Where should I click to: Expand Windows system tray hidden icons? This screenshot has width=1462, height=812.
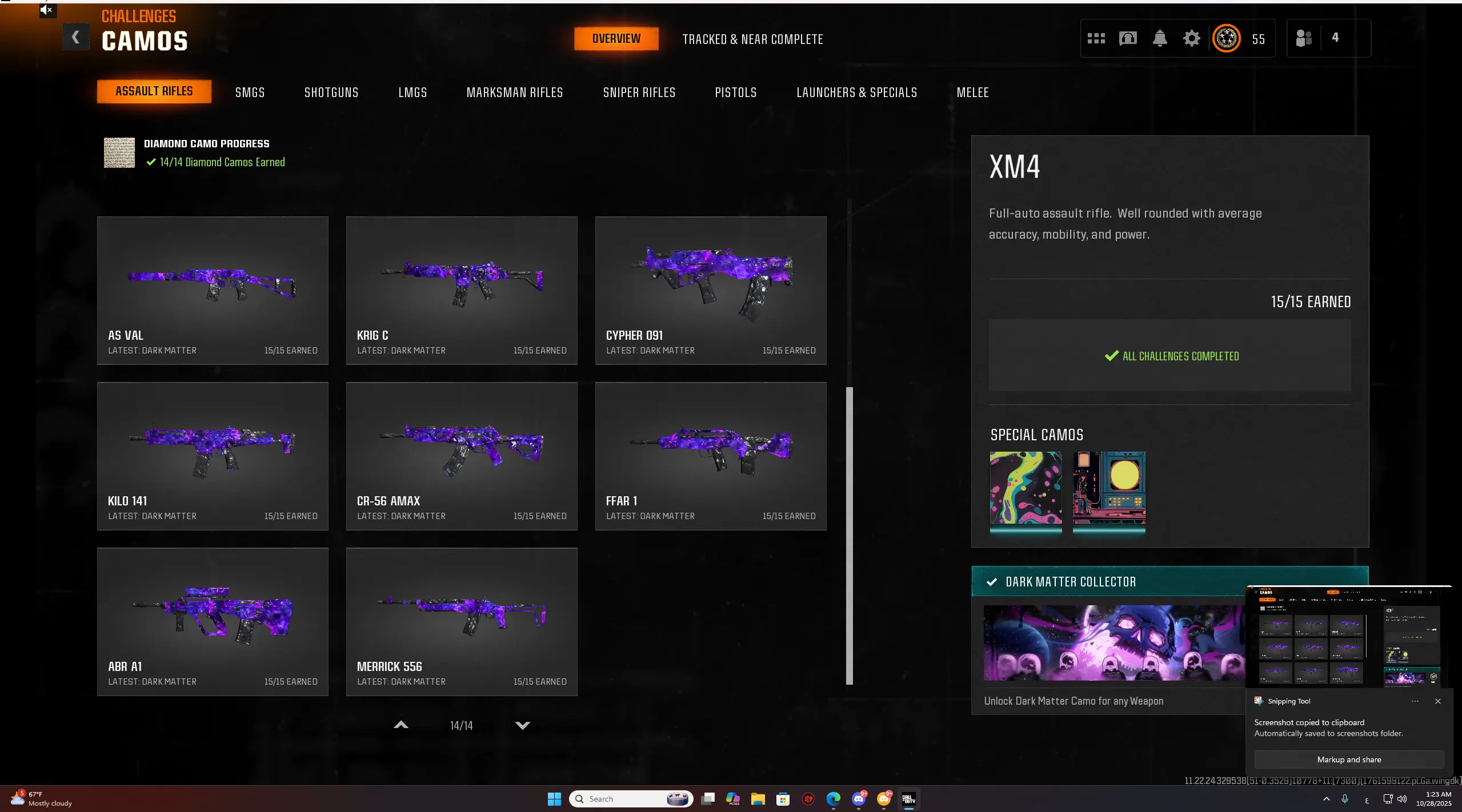tap(1326, 799)
